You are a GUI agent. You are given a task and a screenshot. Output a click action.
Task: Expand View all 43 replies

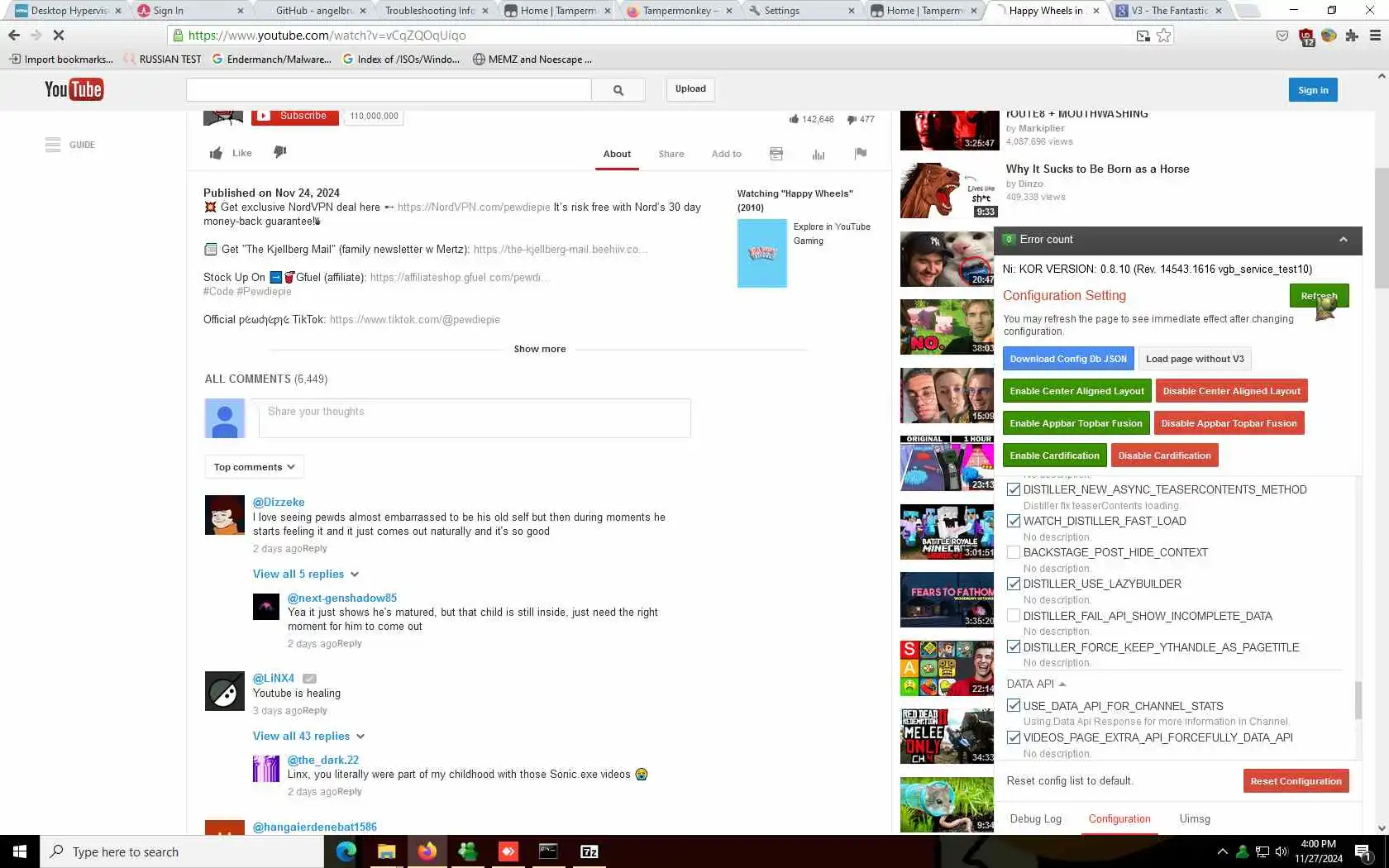pos(309,737)
